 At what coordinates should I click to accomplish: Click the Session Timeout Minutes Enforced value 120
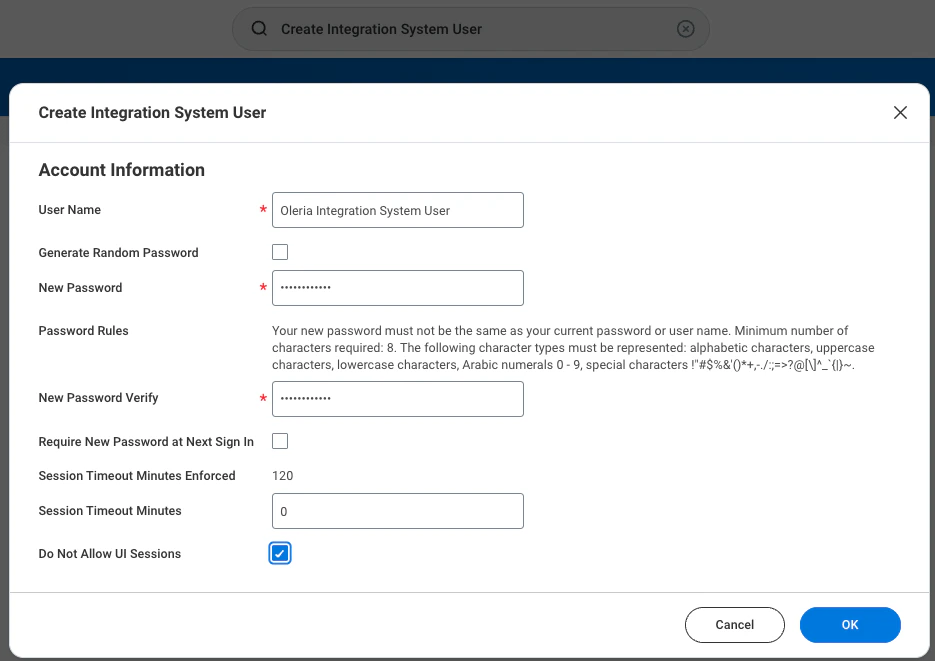[283, 476]
